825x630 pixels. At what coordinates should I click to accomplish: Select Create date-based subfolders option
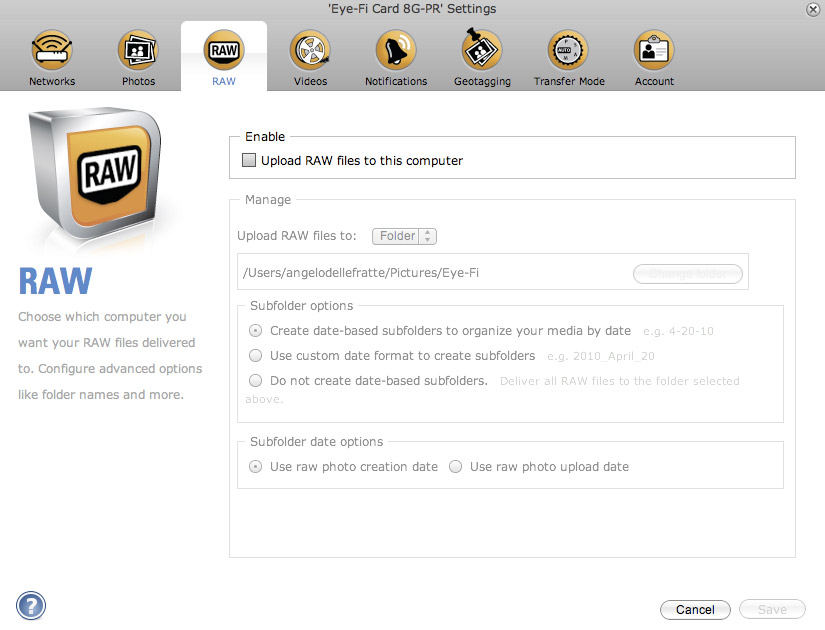[x=255, y=331]
